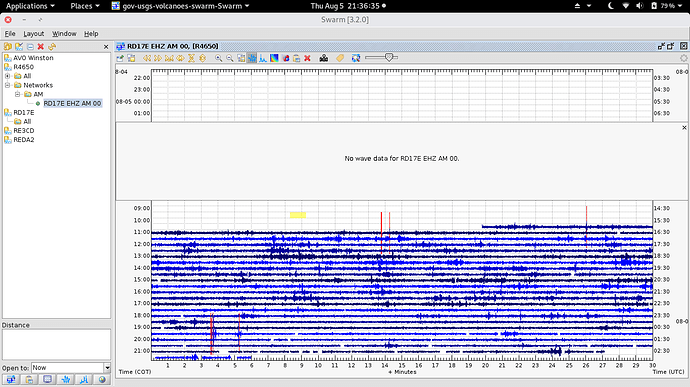The height and width of the screenshot is (387, 690).
Task: Click the helicorder settings icon
Action: coord(120,58)
